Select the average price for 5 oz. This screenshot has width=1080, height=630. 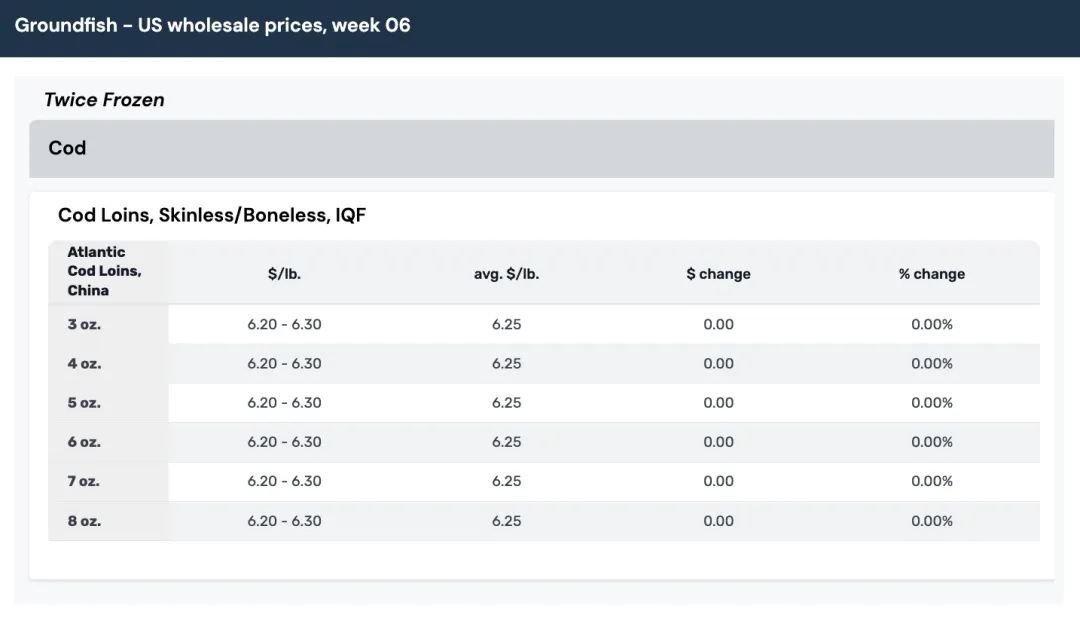[x=506, y=403]
